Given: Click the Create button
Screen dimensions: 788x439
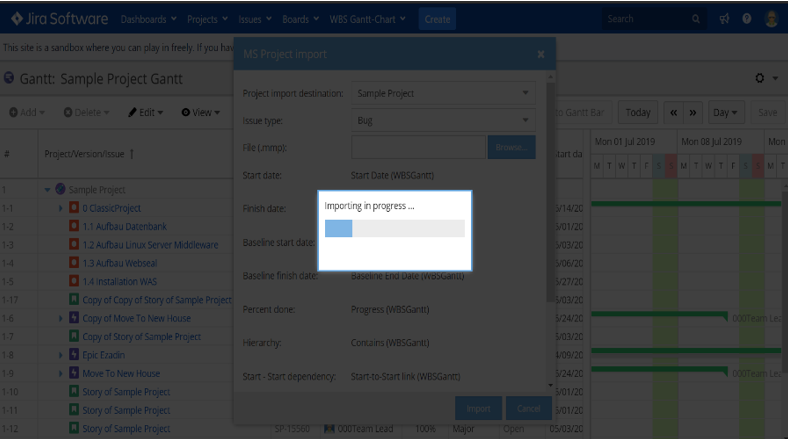Looking at the screenshot, I should coord(437,19).
